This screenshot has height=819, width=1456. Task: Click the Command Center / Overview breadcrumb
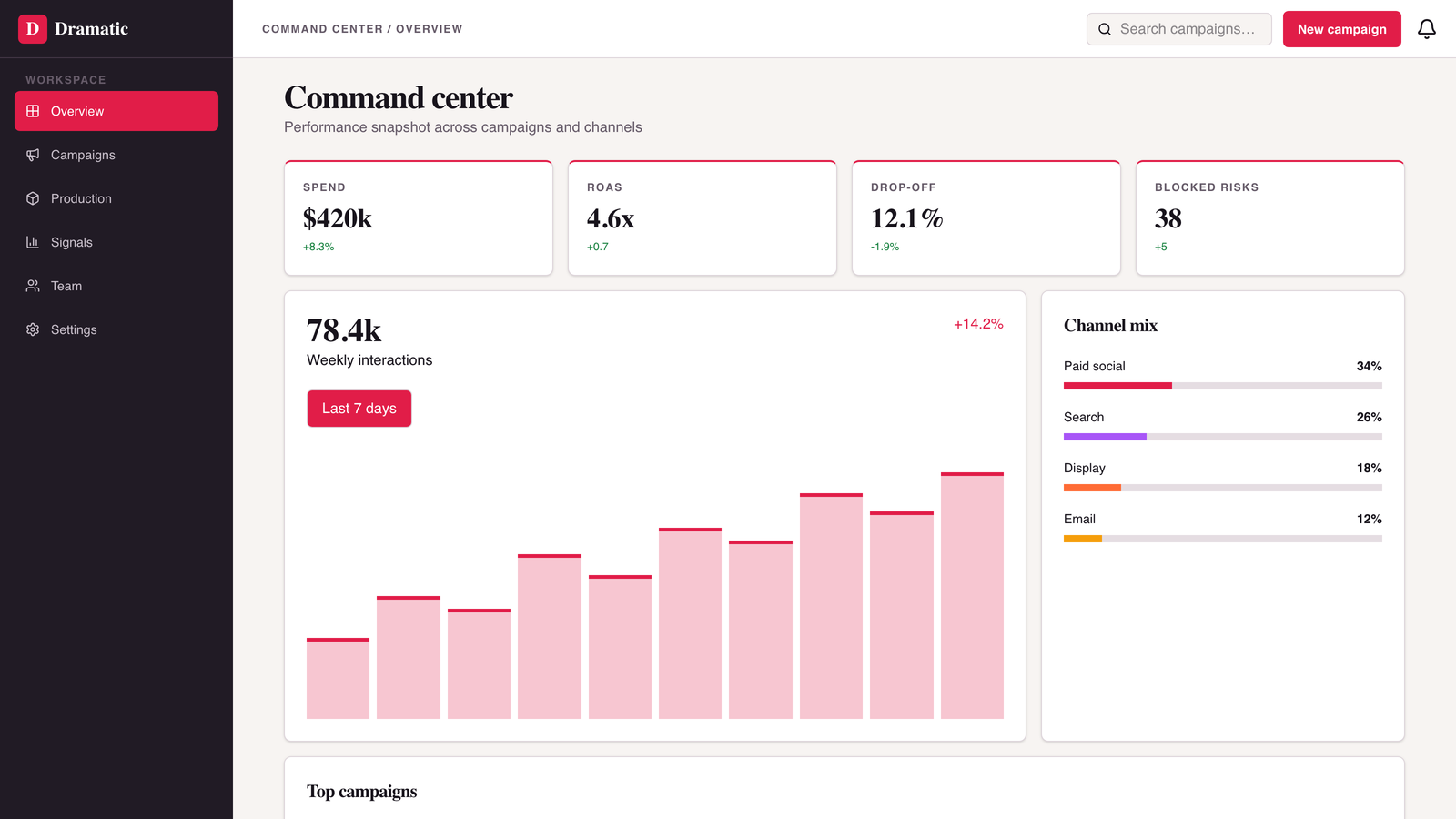pyautogui.click(x=362, y=29)
